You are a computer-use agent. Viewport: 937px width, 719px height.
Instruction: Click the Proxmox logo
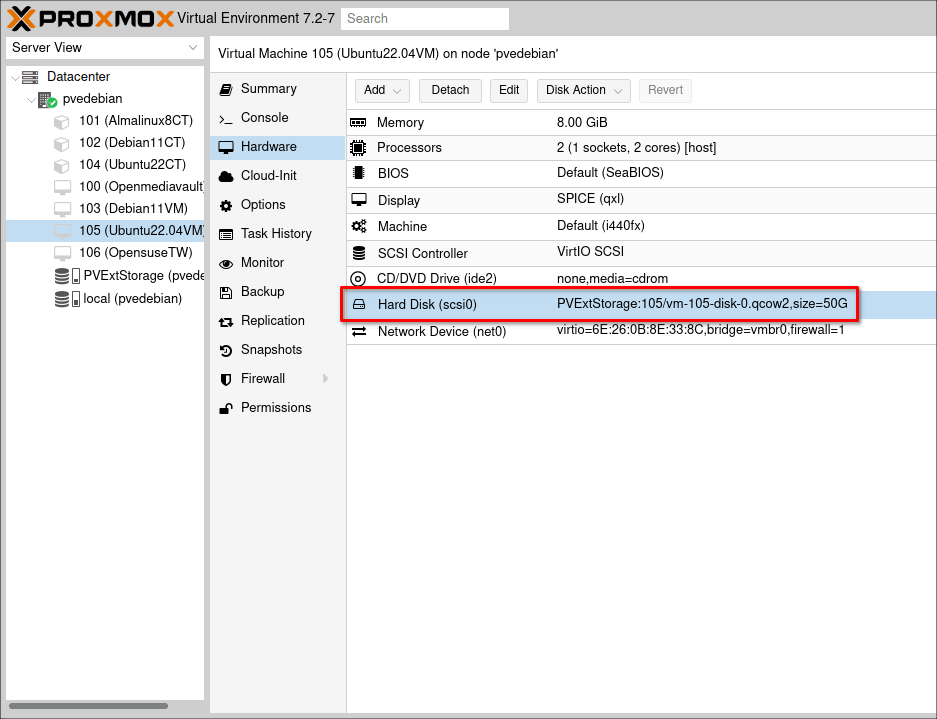click(90, 19)
